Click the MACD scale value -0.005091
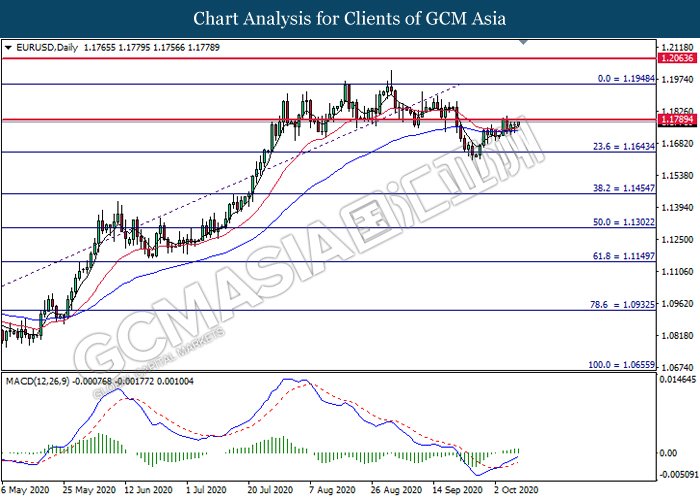This screenshot has height=500, width=700. (x=678, y=474)
